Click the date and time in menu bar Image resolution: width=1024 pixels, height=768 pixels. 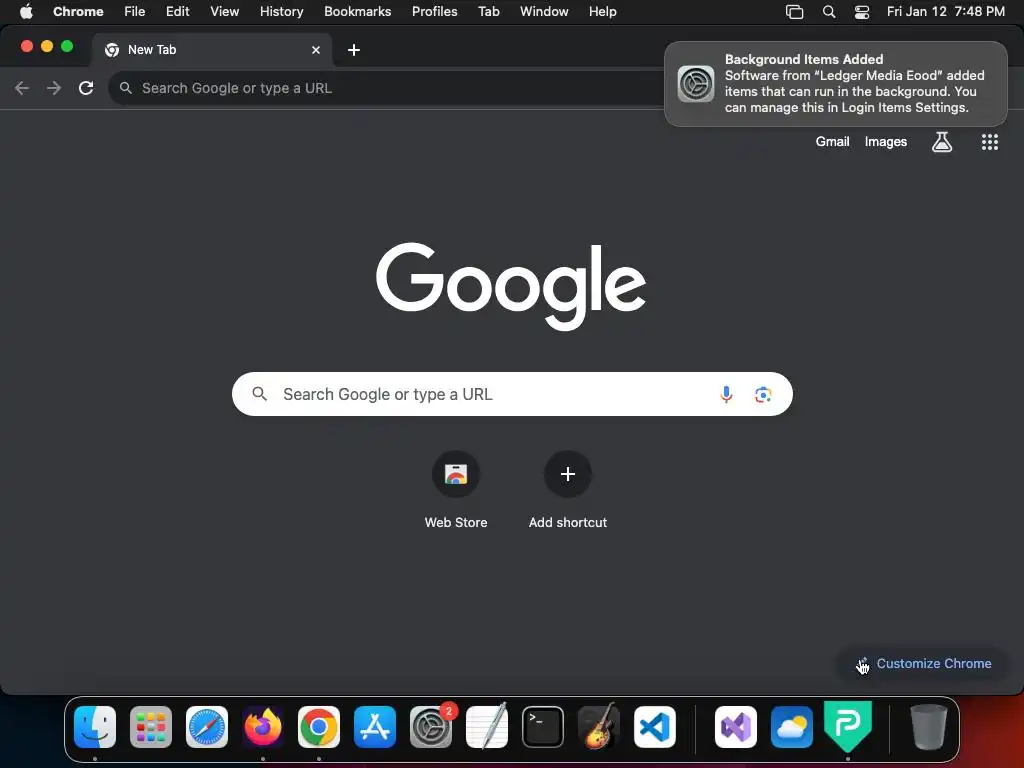click(x=946, y=11)
